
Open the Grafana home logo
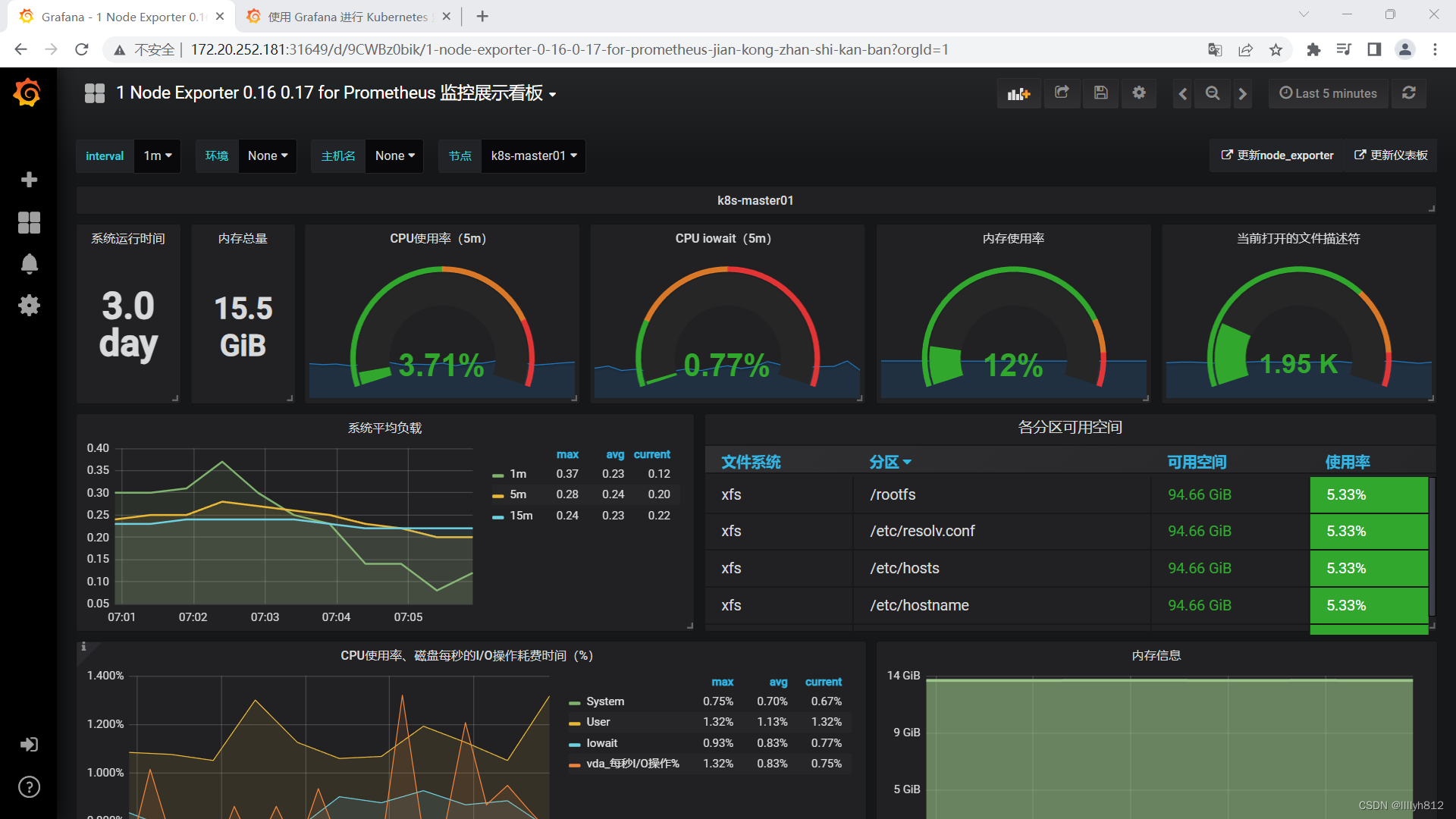(x=27, y=93)
